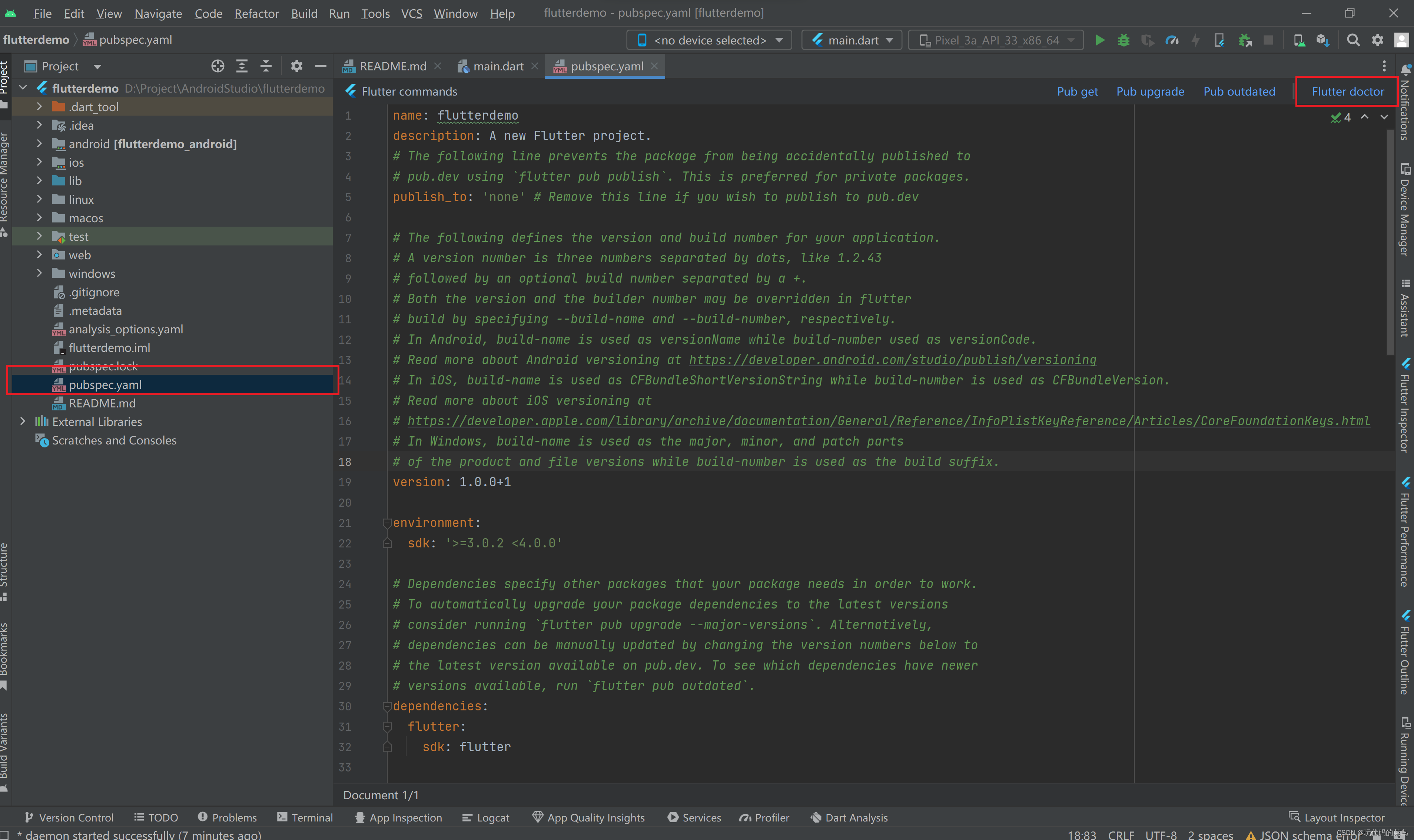1414x840 pixels.
Task: Click the Search Everywhere magnifier icon
Action: (1353, 40)
